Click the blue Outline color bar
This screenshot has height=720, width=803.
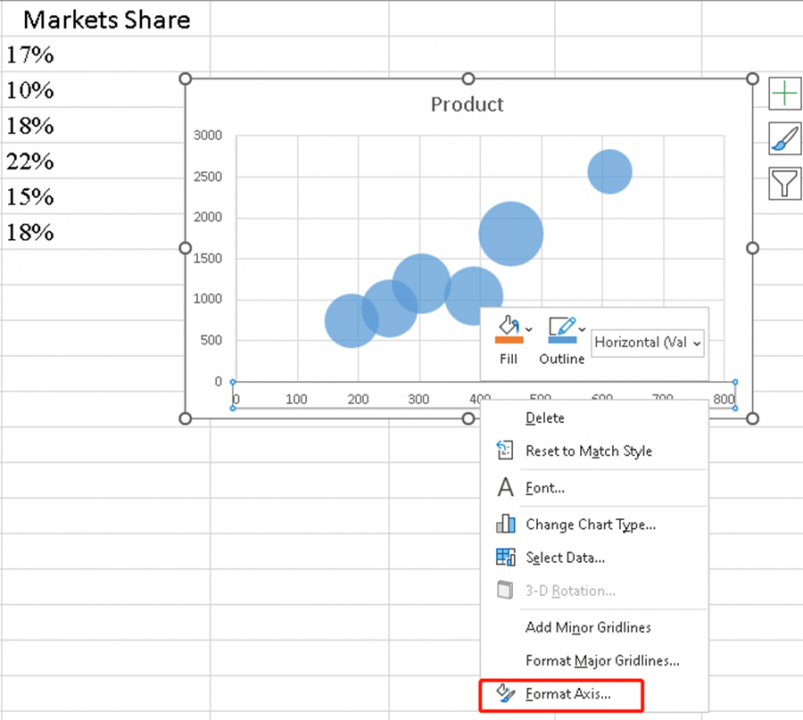(x=562, y=340)
